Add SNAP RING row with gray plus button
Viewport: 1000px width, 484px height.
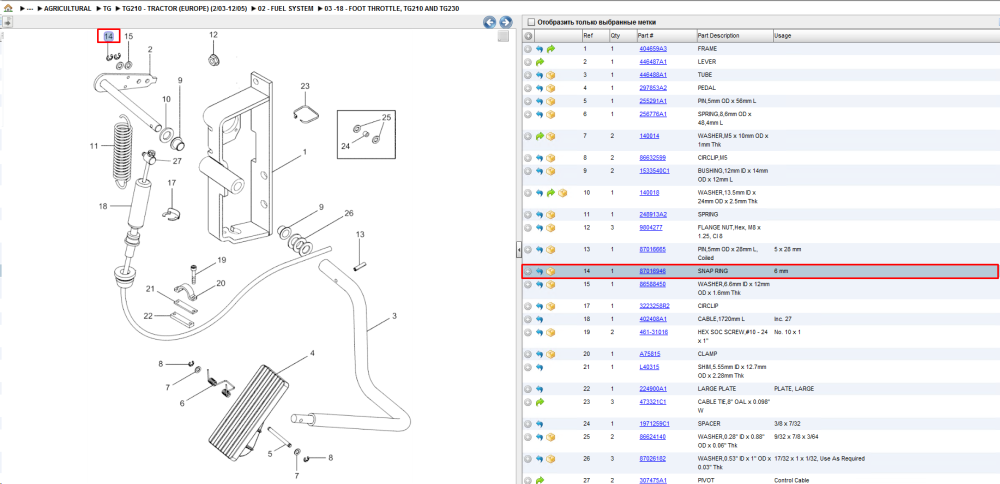click(528, 272)
